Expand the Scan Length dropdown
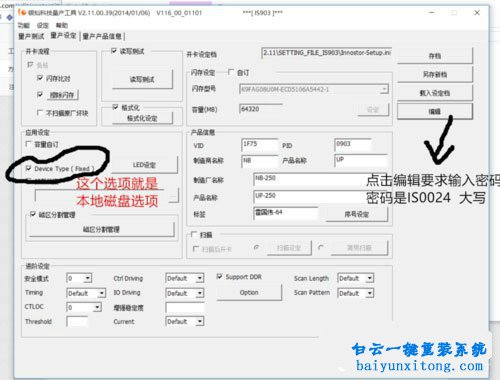Screen dimensions: 500x380 click(370, 278)
